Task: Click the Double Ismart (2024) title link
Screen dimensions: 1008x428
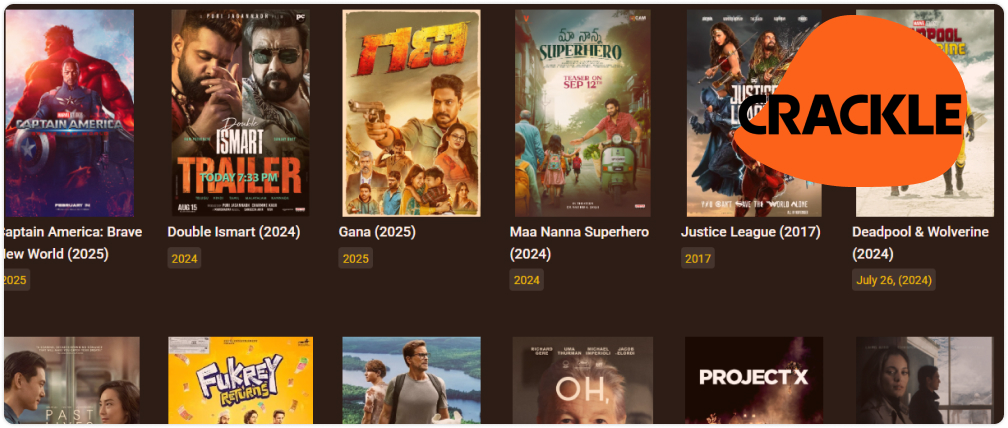Action: 234,232
